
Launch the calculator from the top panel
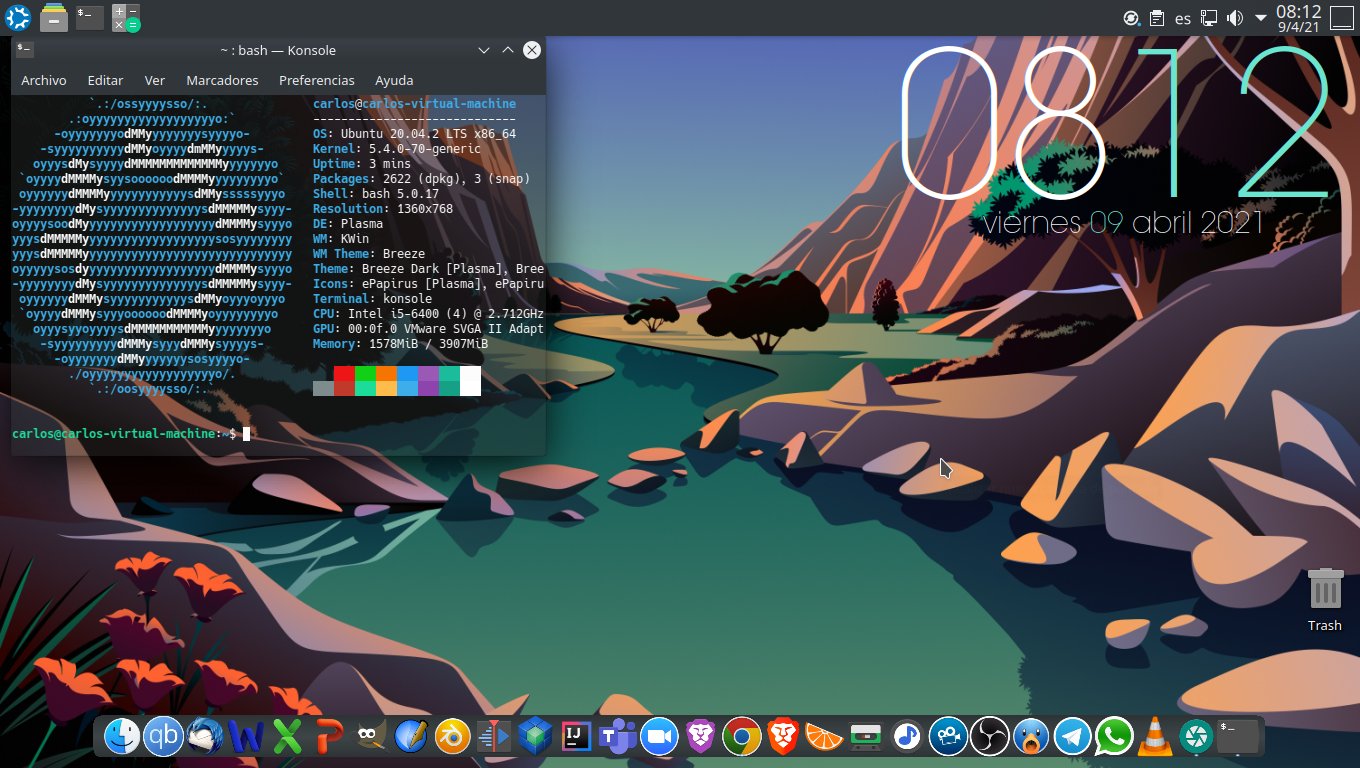tap(126, 17)
